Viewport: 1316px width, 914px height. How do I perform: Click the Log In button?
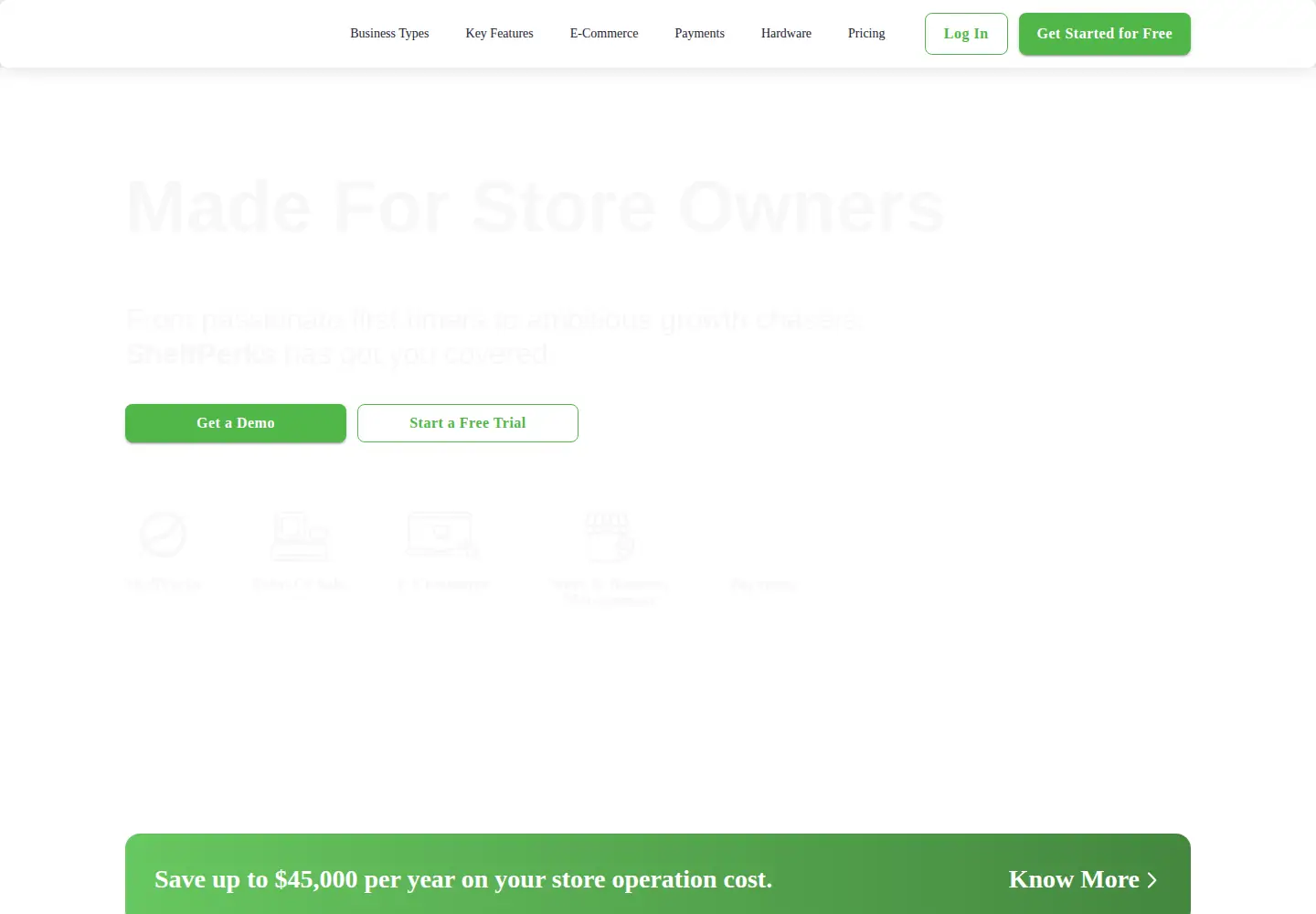pos(966,34)
